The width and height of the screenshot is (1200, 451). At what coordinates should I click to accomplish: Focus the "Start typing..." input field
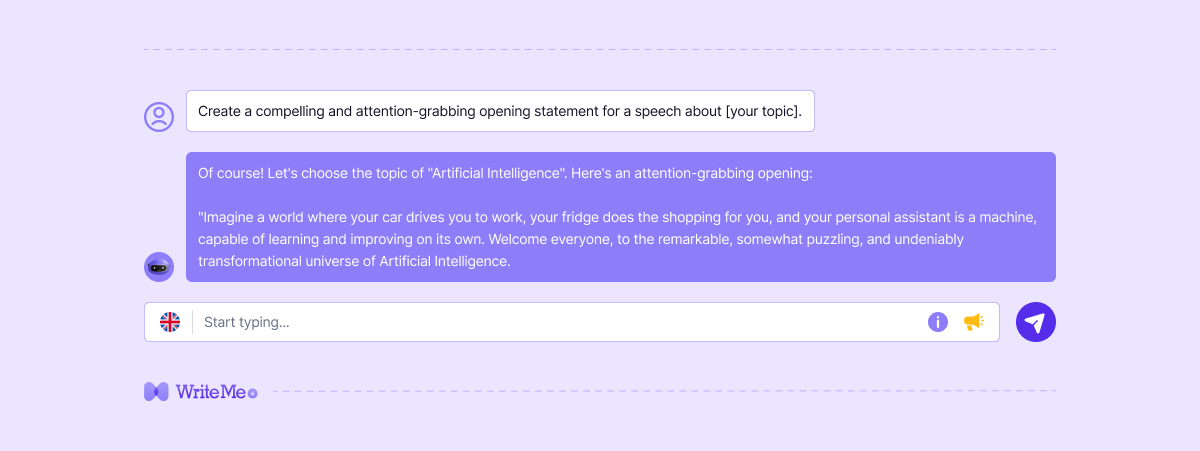click(550, 322)
